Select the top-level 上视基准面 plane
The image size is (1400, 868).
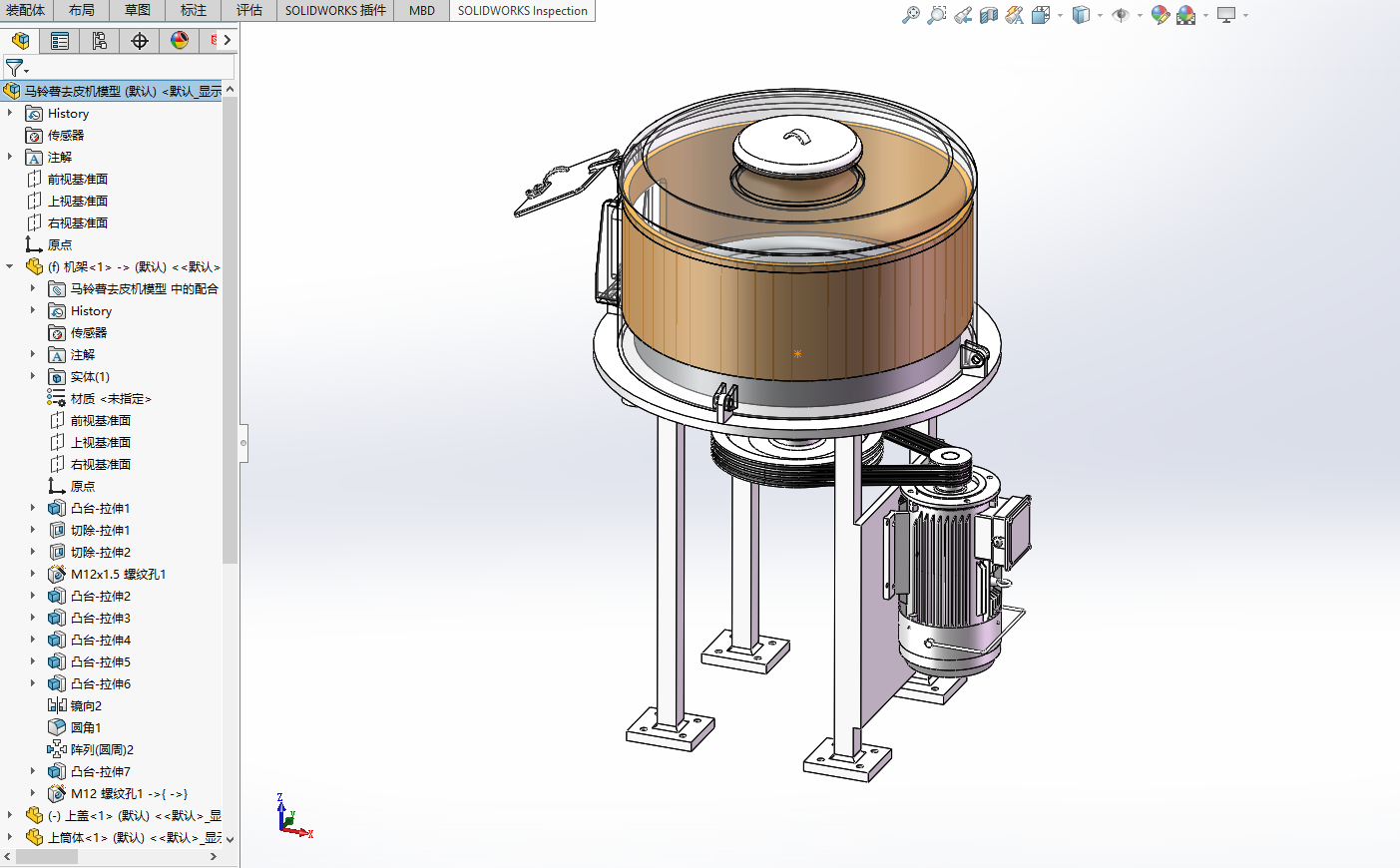pyautogui.click(x=78, y=201)
